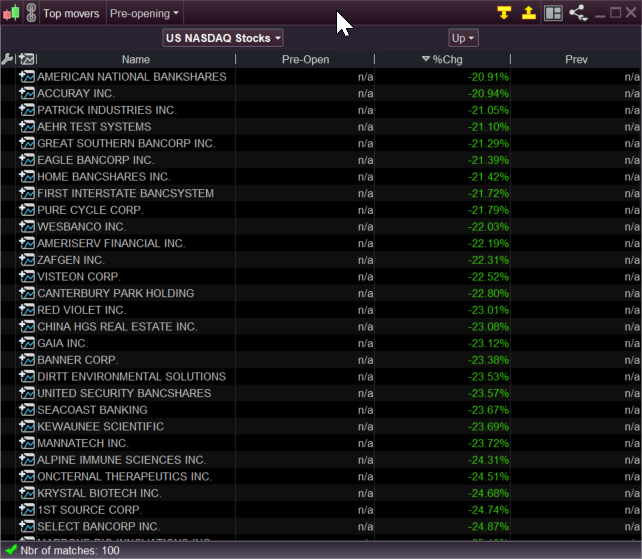The width and height of the screenshot is (642, 559).
Task: Click the green checkmark status icon
Action: click(10, 550)
